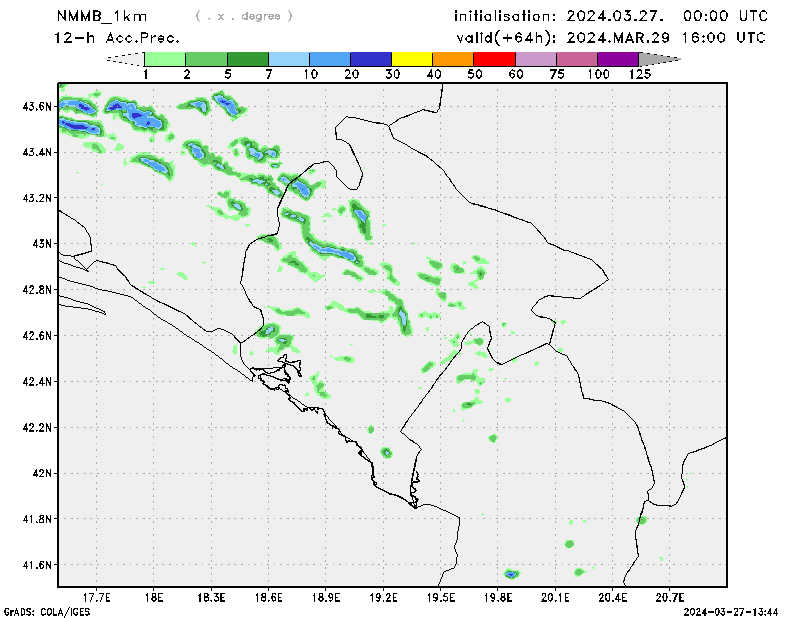Click the 42.4N latitude label
The height and width of the screenshot is (618, 800).
click(37, 382)
